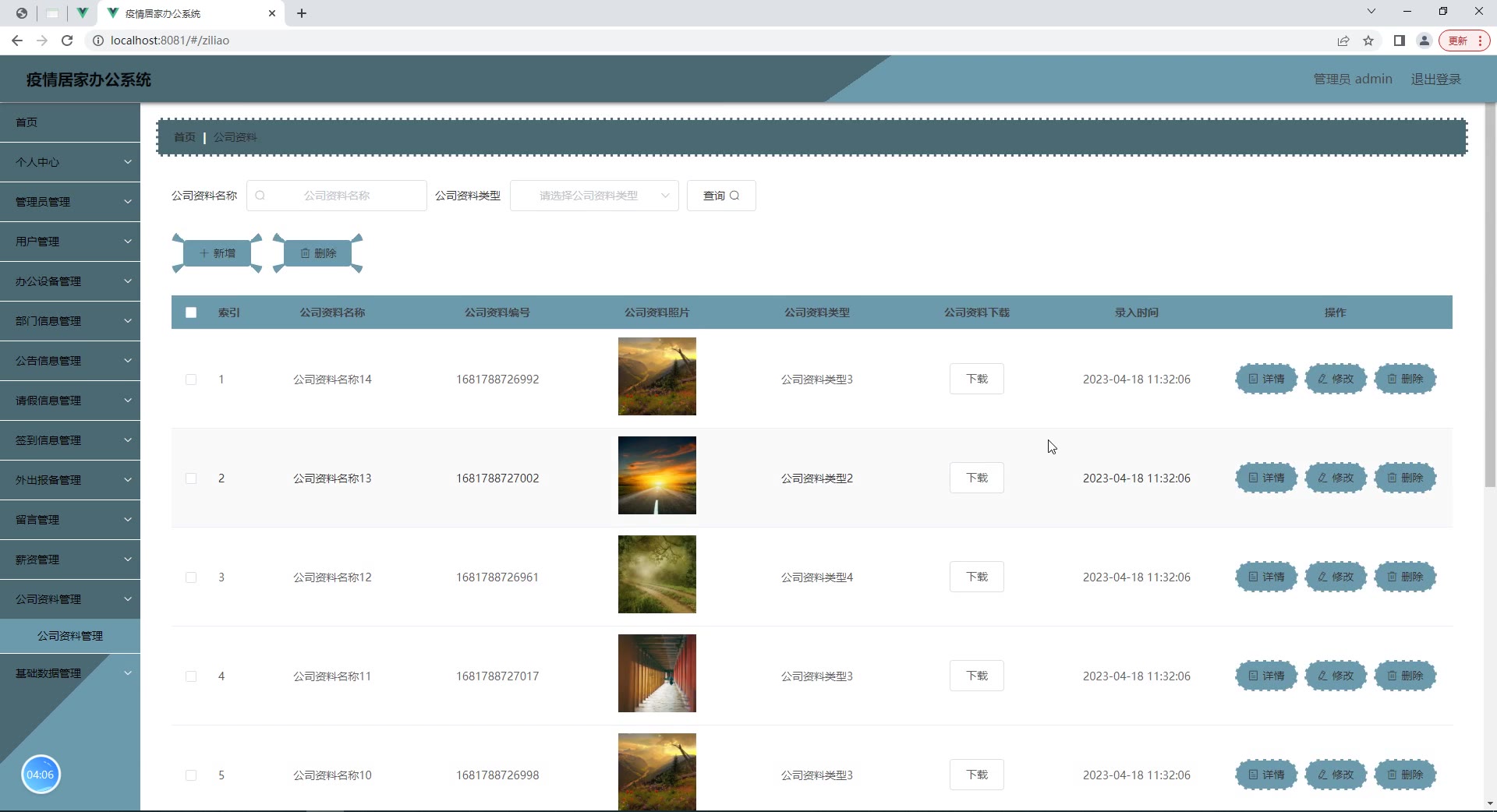Expand the 管理员管理 sidebar menu
This screenshot has width=1497, height=812.
70,202
